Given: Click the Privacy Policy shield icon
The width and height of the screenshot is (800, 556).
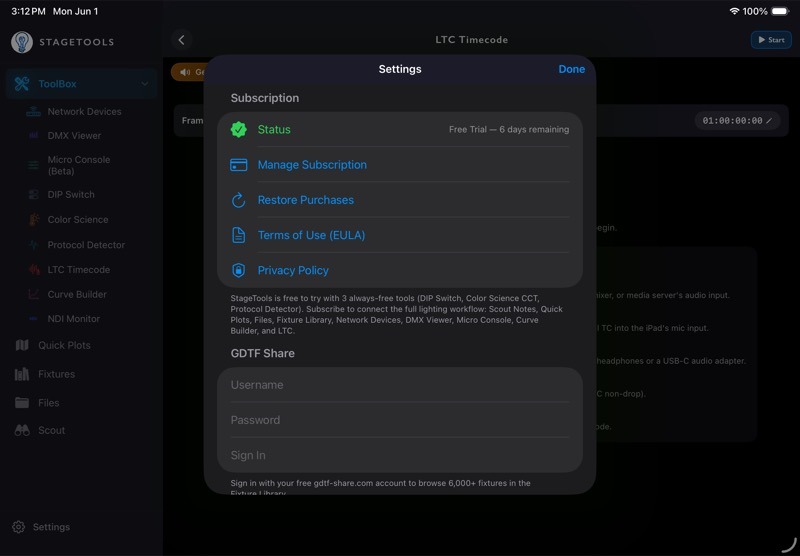Looking at the screenshot, I should click(238, 270).
